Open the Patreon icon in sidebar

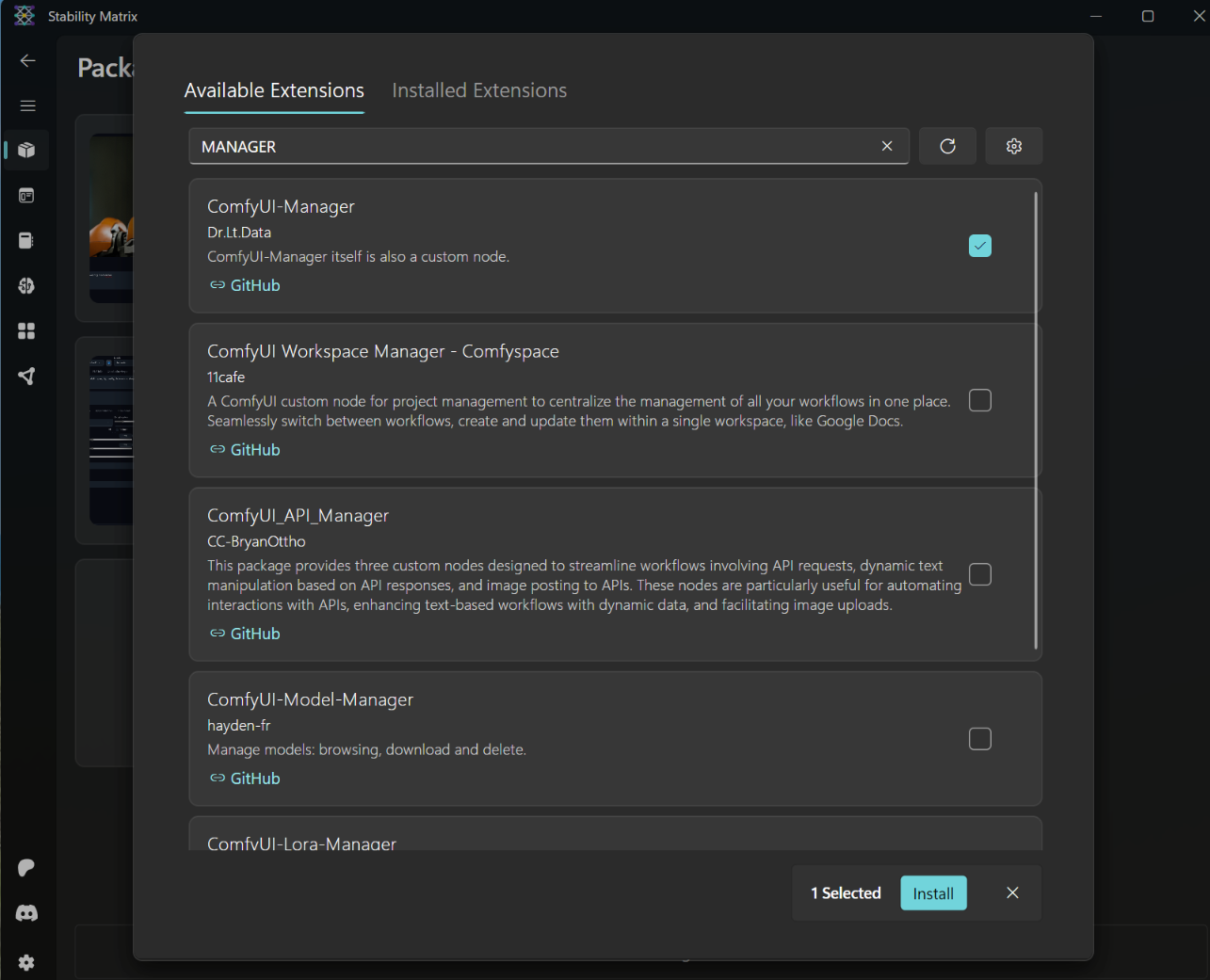(x=26, y=867)
